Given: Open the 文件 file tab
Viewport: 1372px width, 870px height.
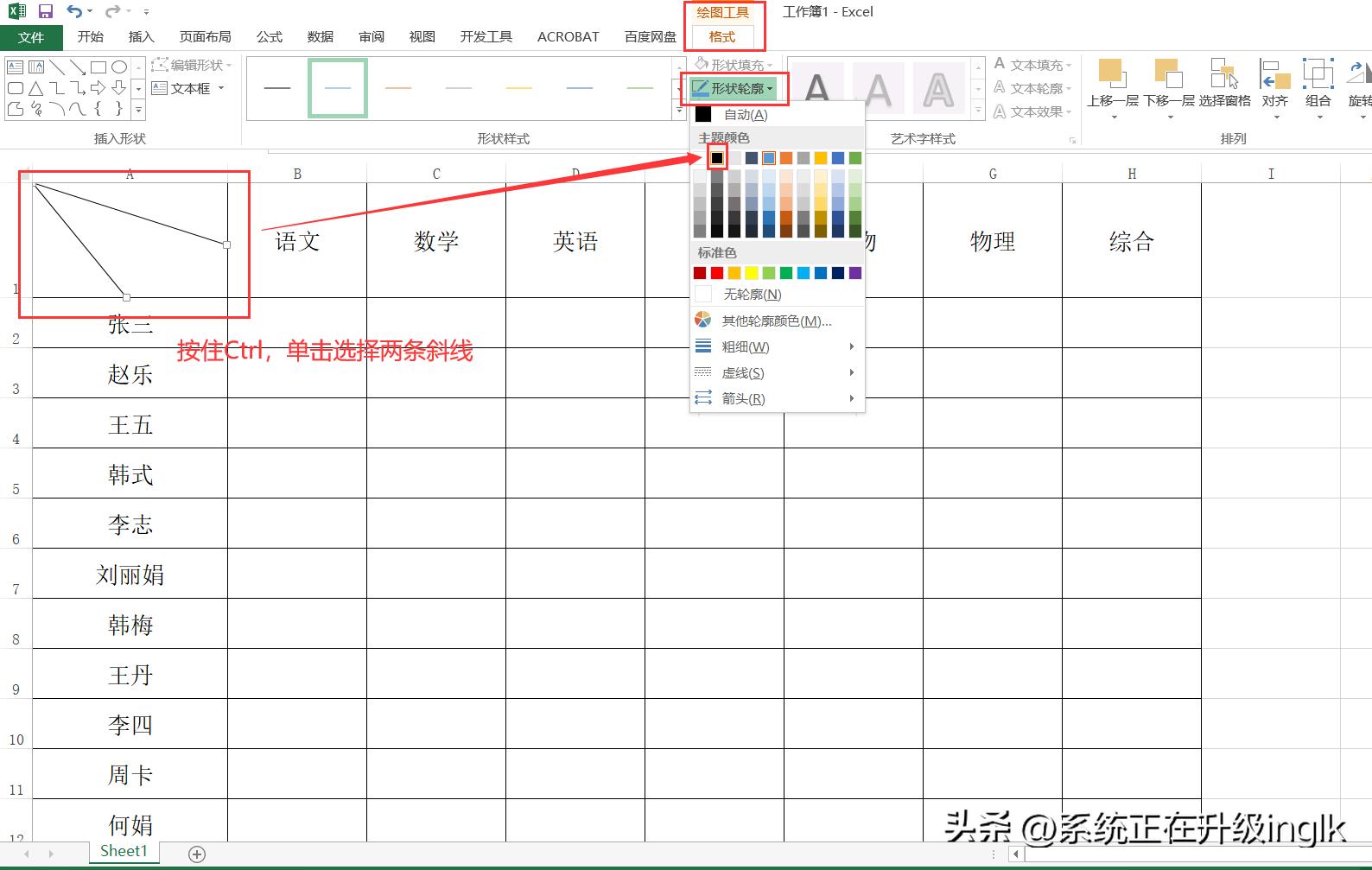Looking at the screenshot, I should (x=31, y=37).
